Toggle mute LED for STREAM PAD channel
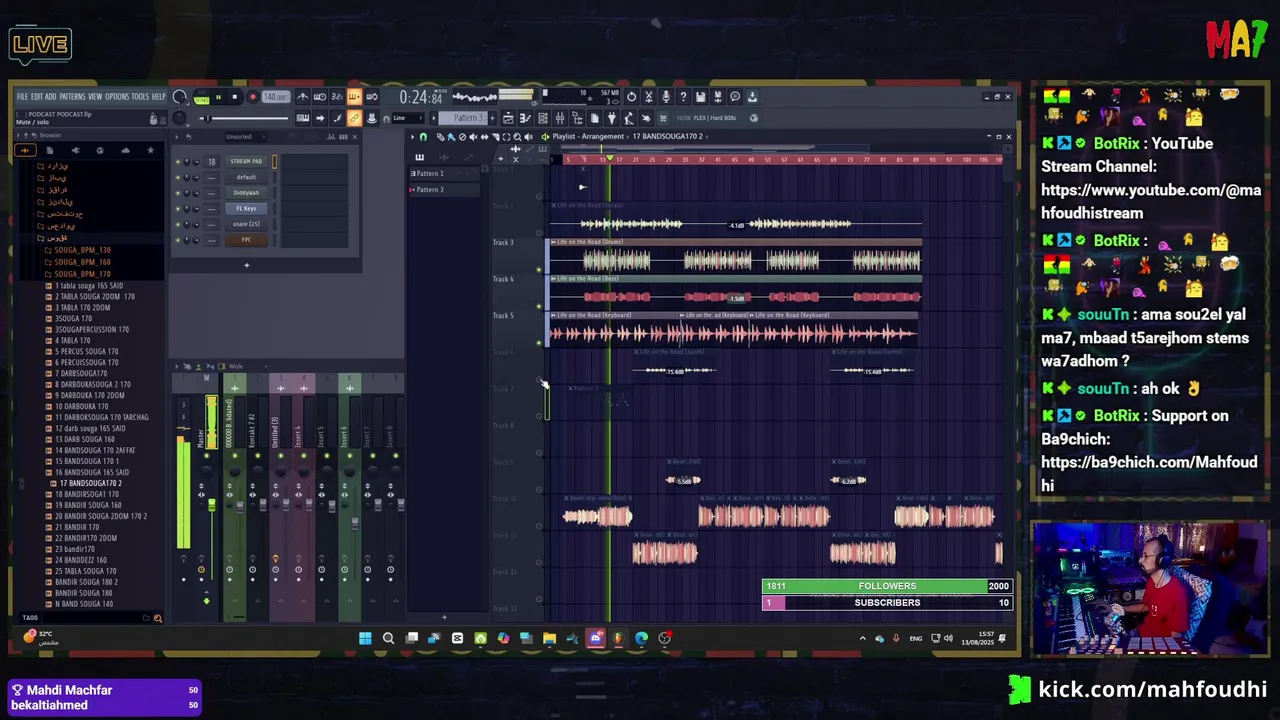The image size is (1280, 720). pos(178,161)
